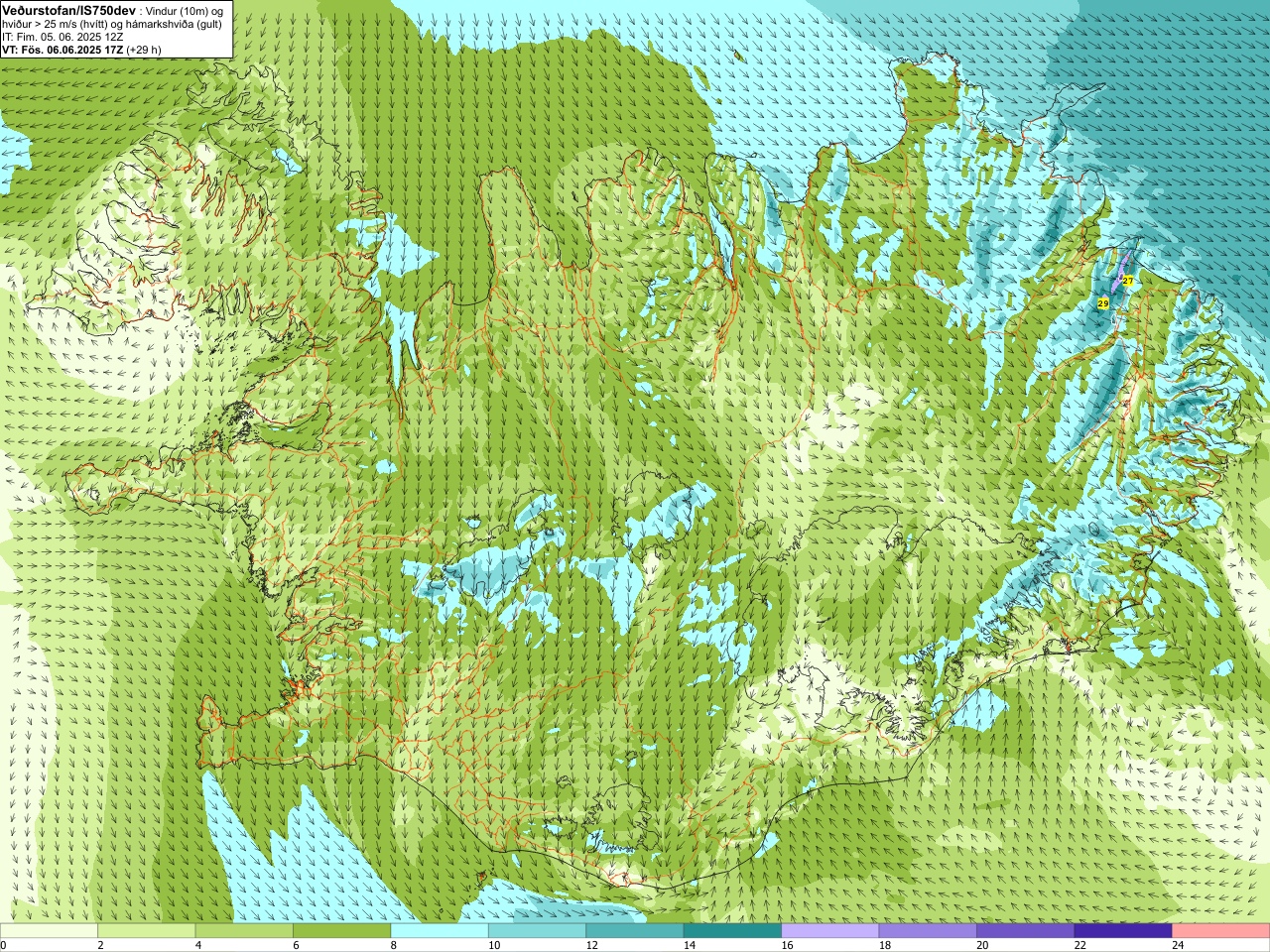This screenshot has height=952, width=1270.
Task: Click the legend scale number 18
Action: [x=884, y=945]
